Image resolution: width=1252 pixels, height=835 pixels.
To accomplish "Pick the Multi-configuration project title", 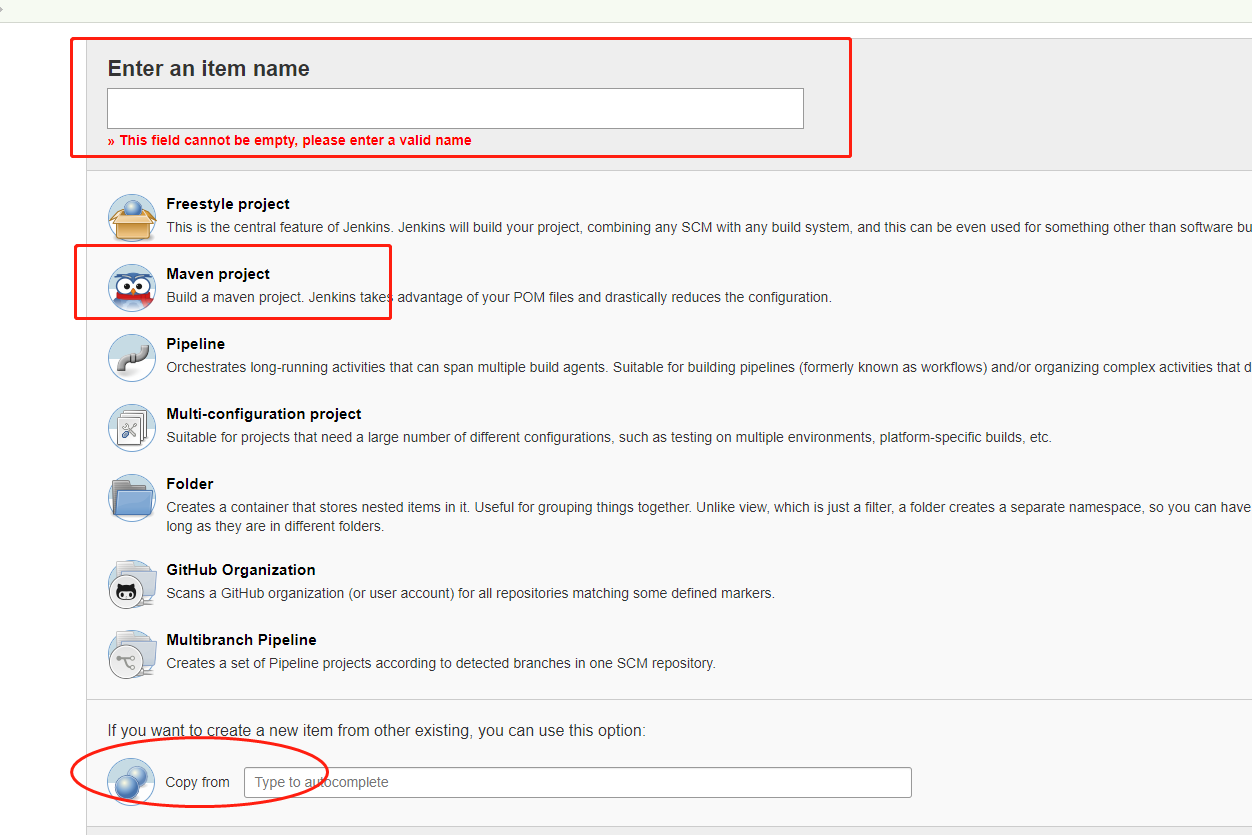I will (264, 414).
